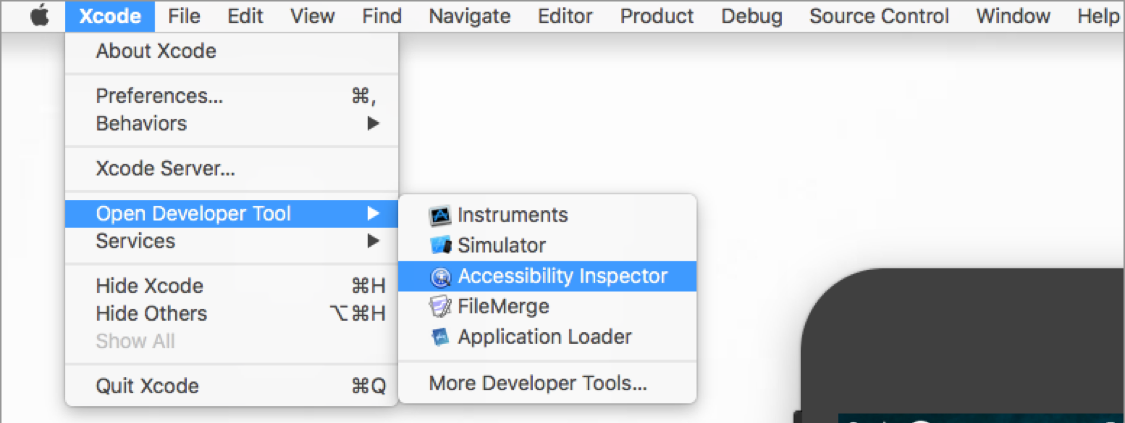
Task: Click the Application Loader icon
Action: (440, 337)
